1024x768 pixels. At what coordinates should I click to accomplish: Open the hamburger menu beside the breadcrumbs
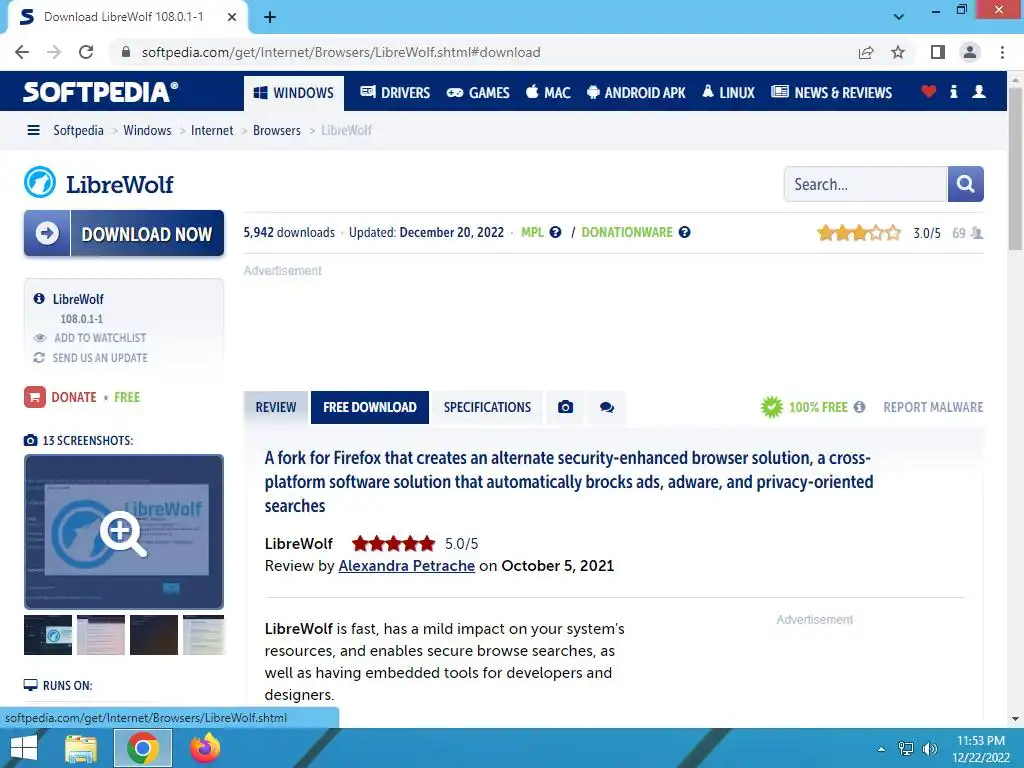[x=33, y=131]
